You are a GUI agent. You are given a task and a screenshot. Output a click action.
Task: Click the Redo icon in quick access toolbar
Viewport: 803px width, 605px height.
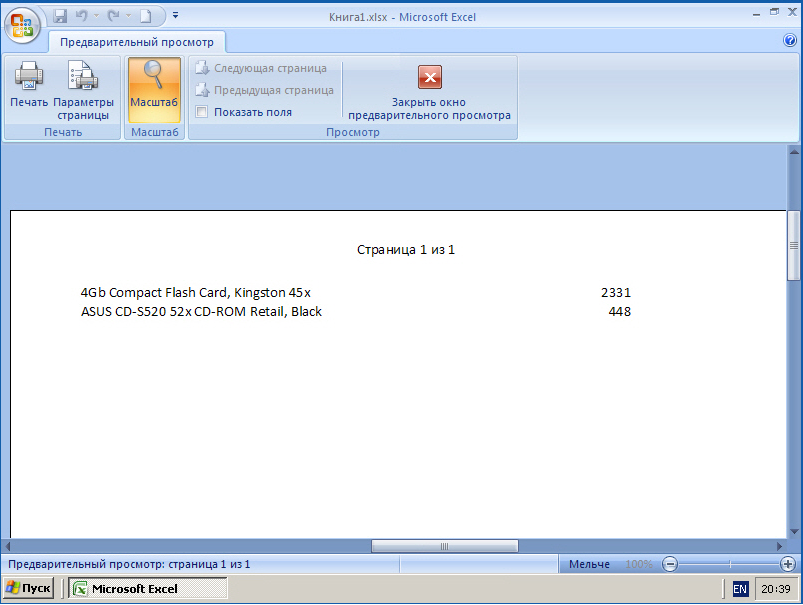113,16
